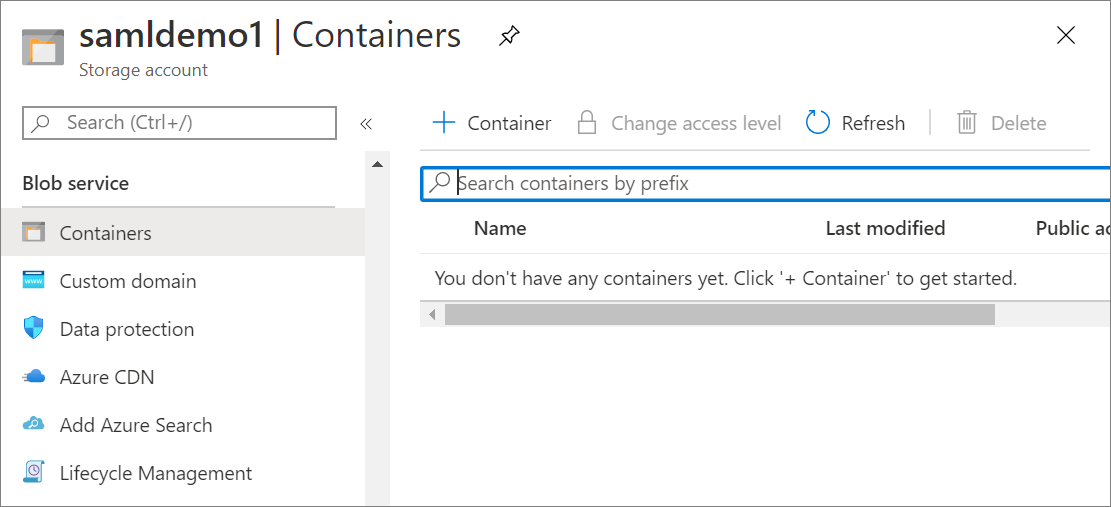Viewport: 1111px width, 507px height.
Task: Click the left arrow of horizontal scrollbar
Action: coord(432,315)
